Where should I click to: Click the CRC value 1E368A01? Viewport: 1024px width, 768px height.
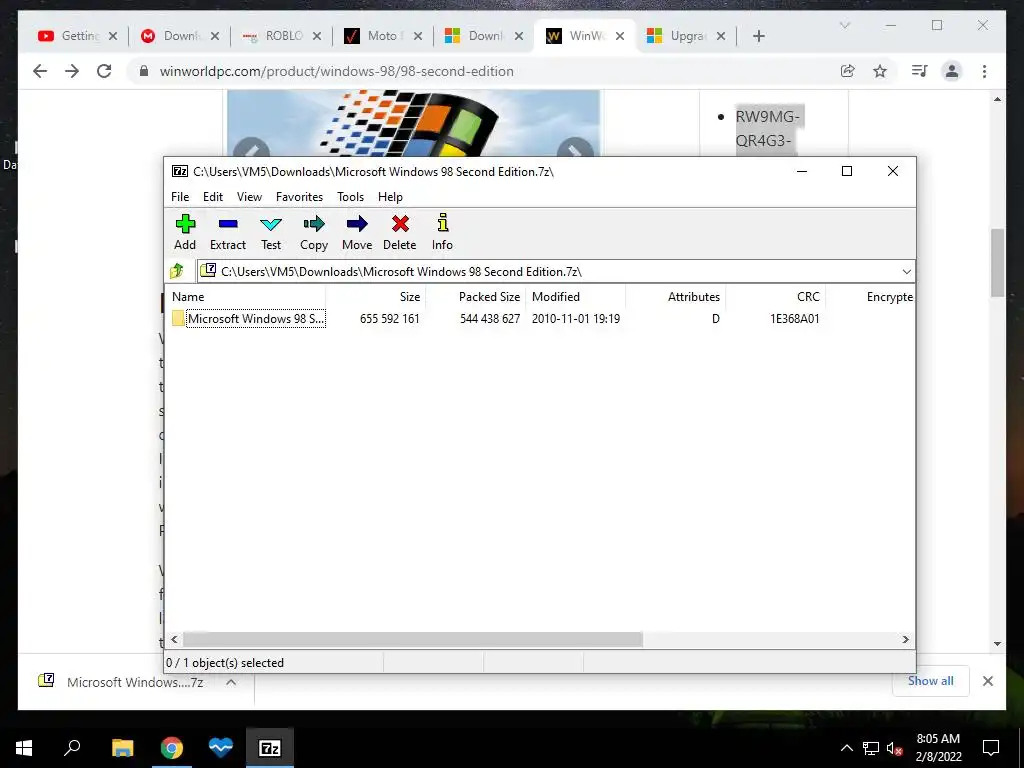[795, 319]
